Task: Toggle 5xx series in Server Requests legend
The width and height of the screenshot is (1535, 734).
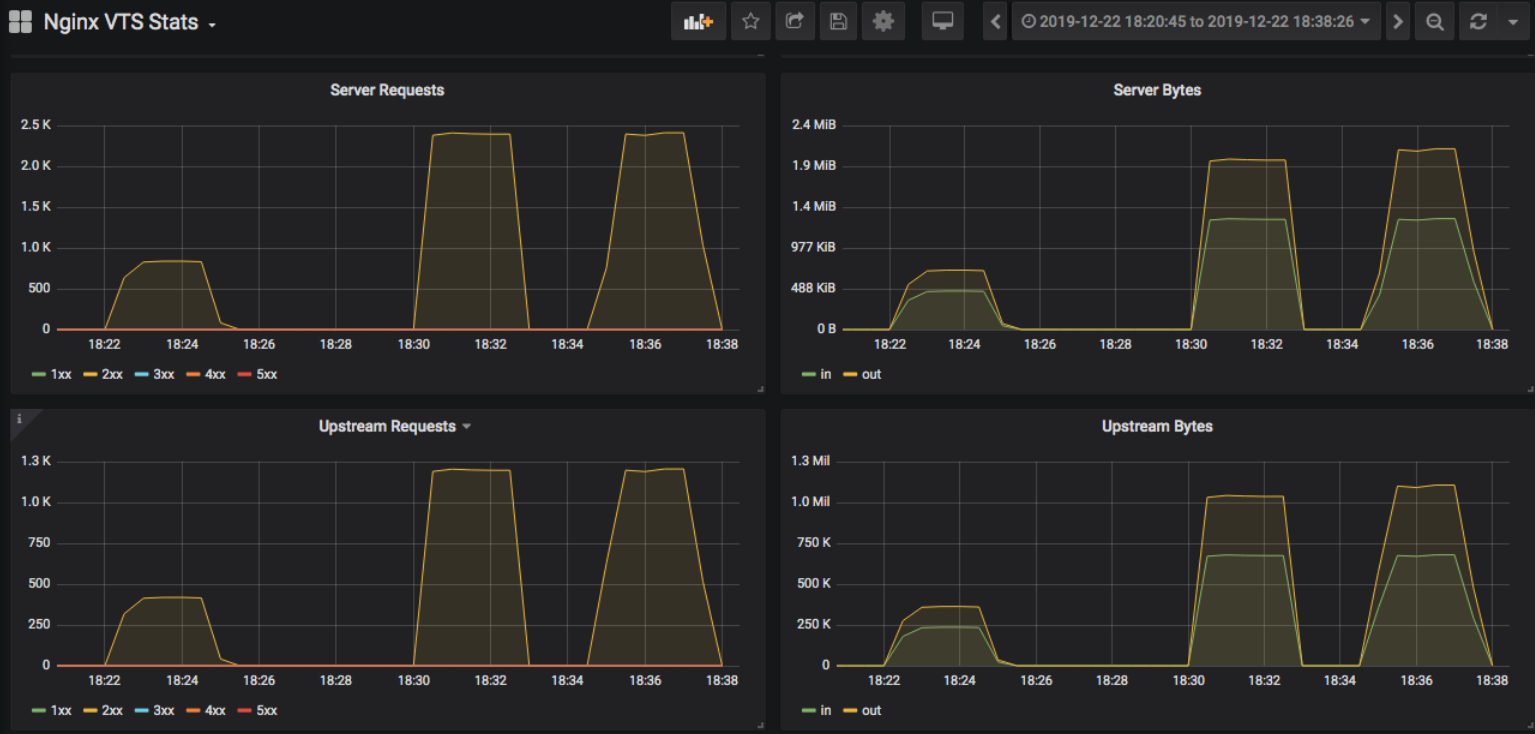Action: (257, 374)
